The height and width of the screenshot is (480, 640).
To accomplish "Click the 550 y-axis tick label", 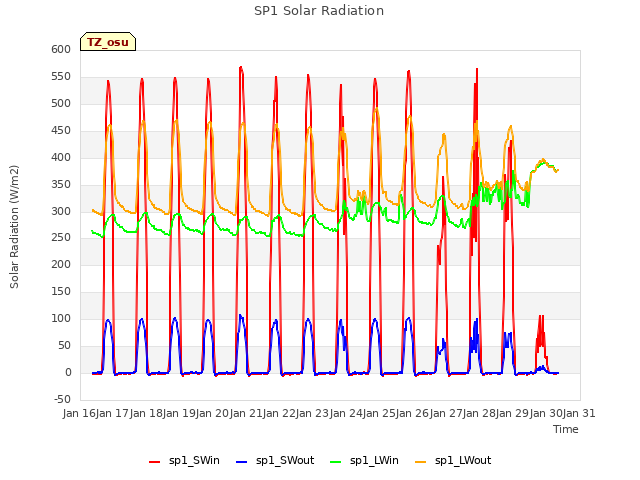I will pyautogui.click(x=61, y=76).
